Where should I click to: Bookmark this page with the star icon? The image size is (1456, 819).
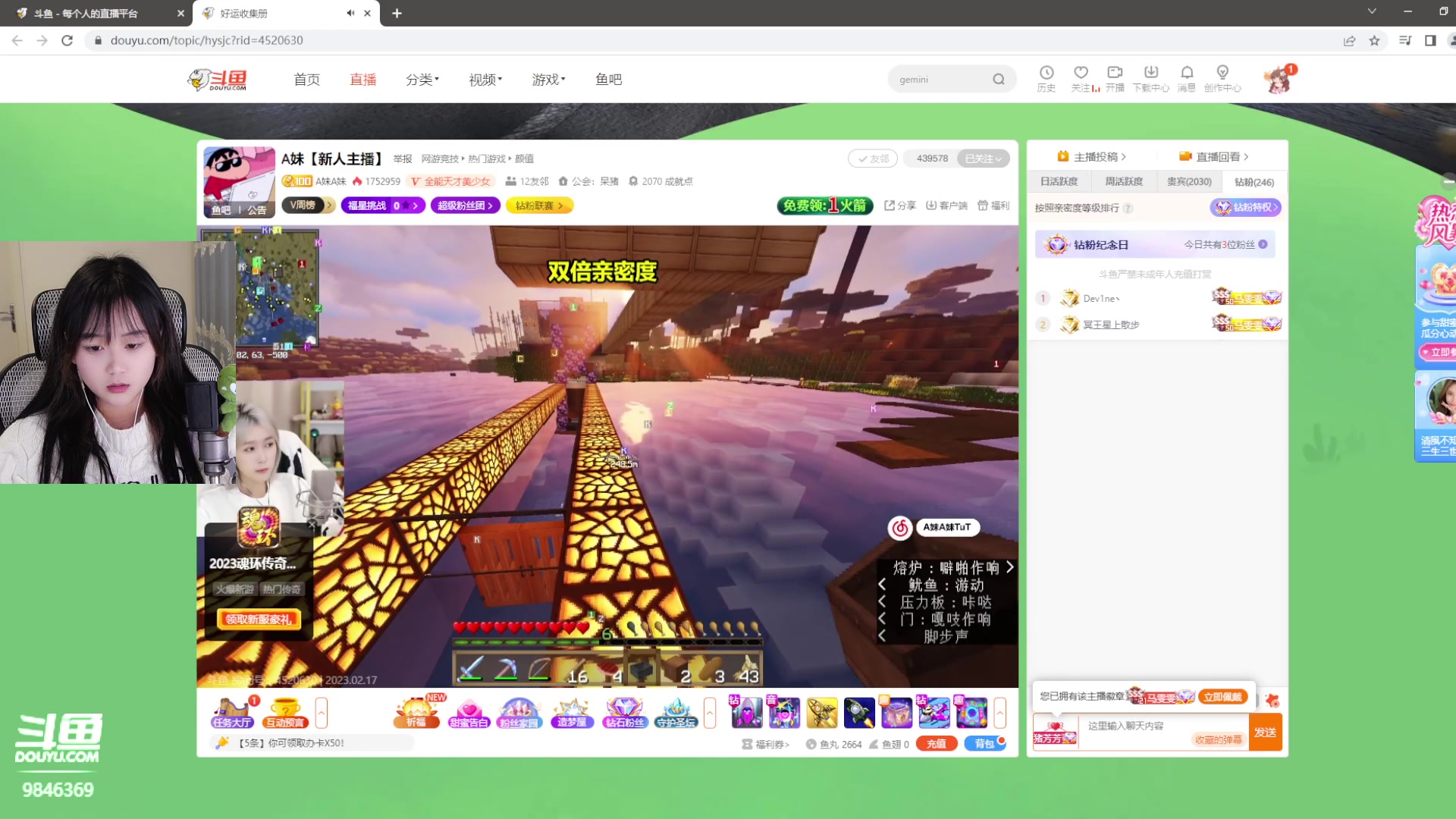pyautogui.click(x=1374, y=40)
